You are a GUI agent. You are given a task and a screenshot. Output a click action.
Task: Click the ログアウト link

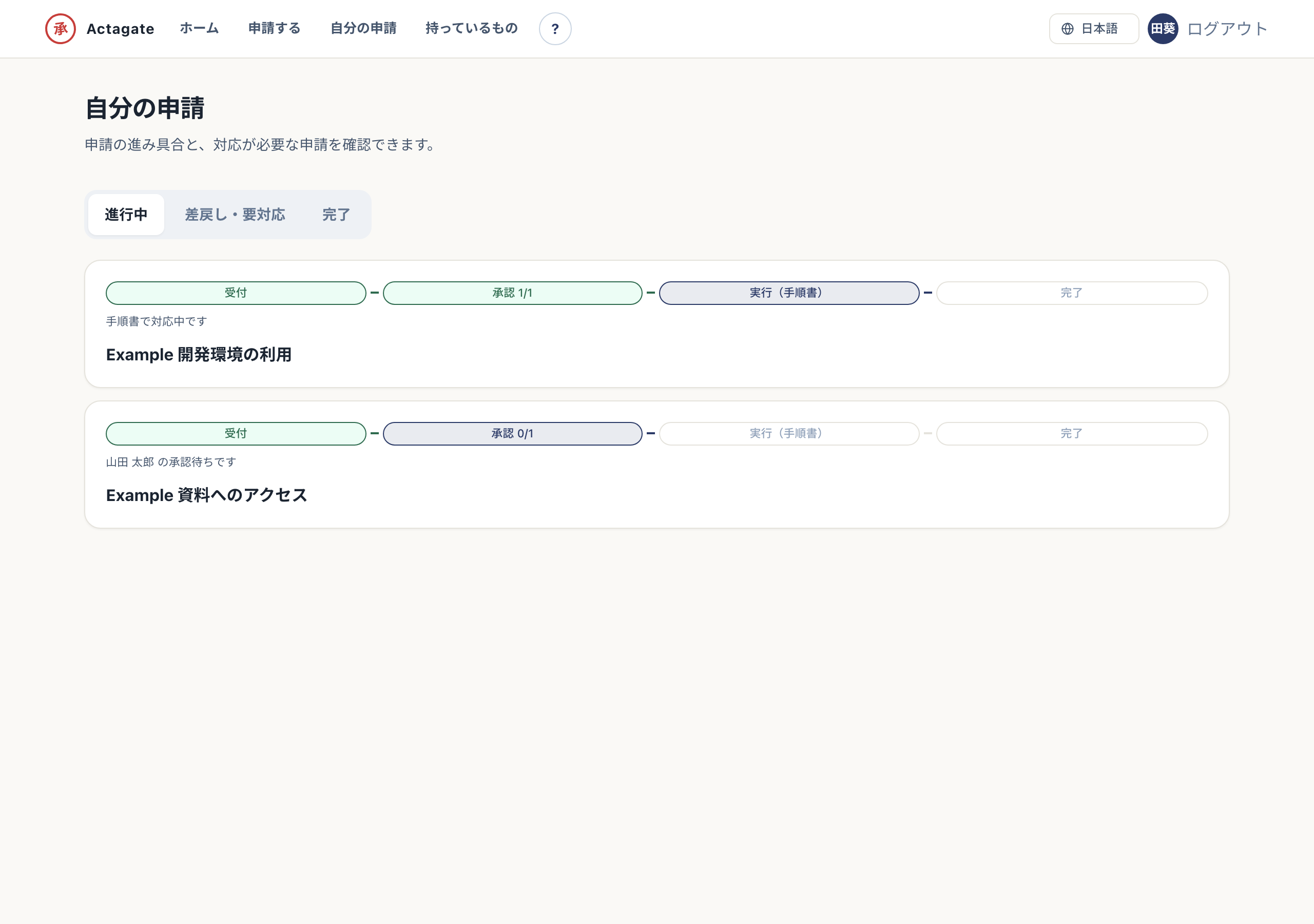tap(1227, 29)
